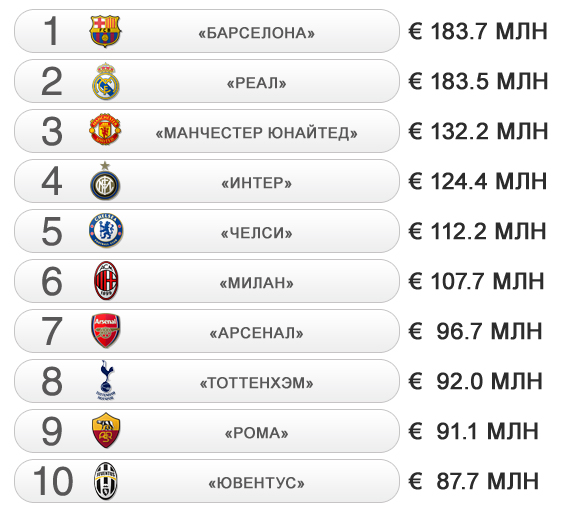Select the «РЕАЛ» team name
Viewport: 566px width, 509px height.
[256, 83]
